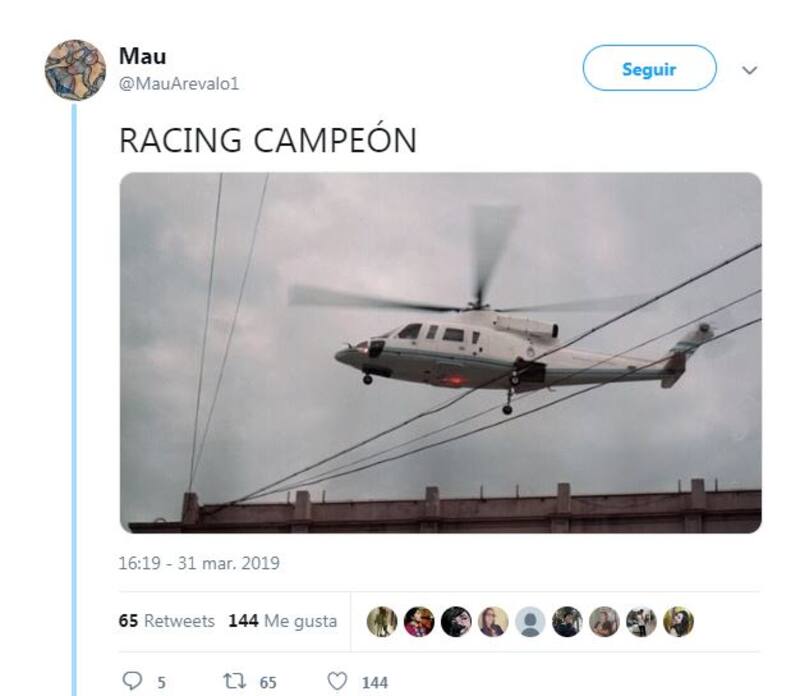The height and width of the screenshot is (696, 800).
Task: Click the seventh liker's avatar
Action: point(604,622)
